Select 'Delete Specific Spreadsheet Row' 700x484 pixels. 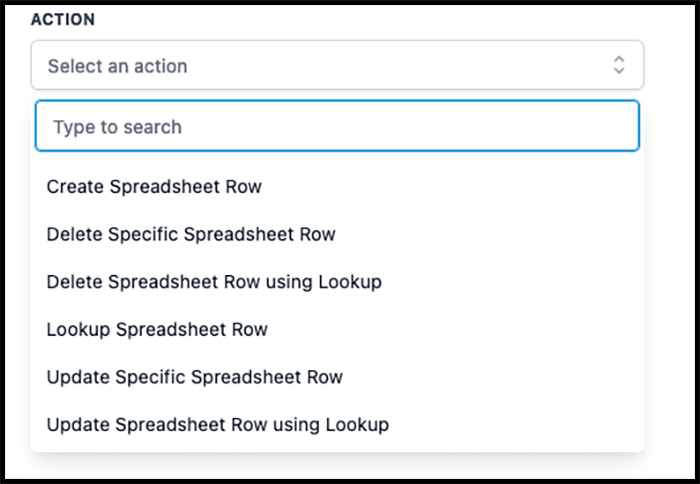point(337,234)
